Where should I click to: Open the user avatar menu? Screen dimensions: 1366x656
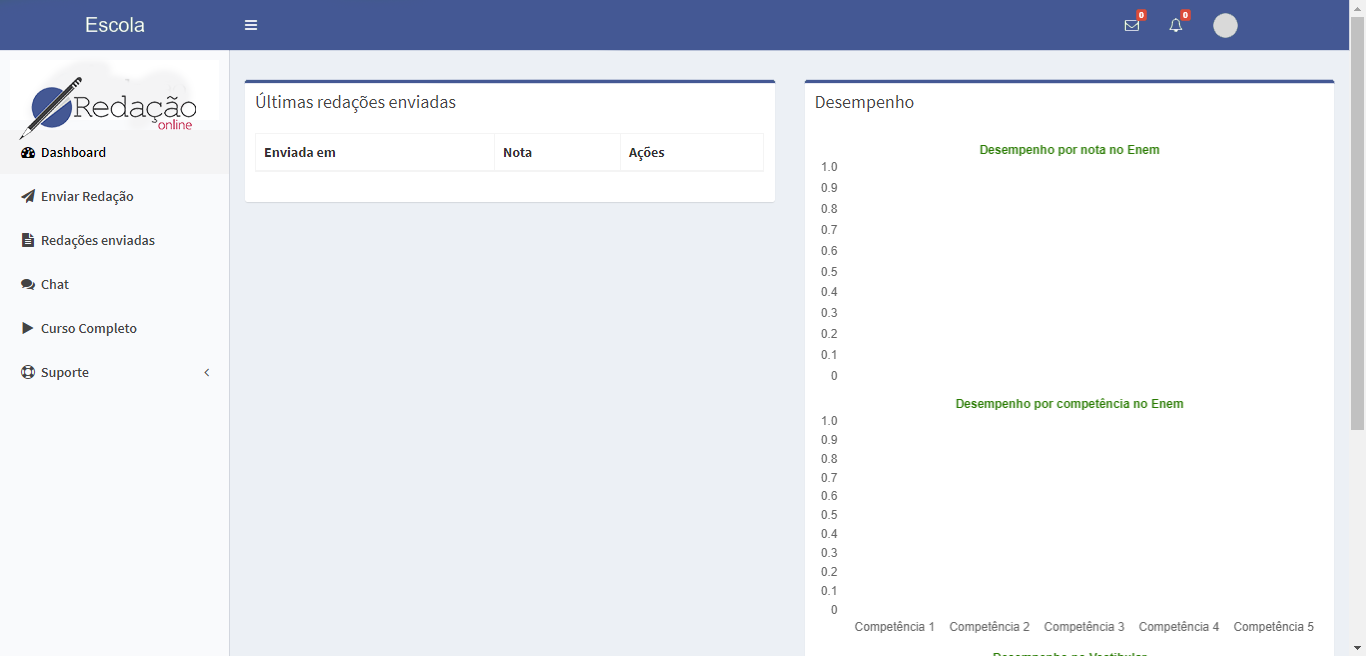[1225, 26]
